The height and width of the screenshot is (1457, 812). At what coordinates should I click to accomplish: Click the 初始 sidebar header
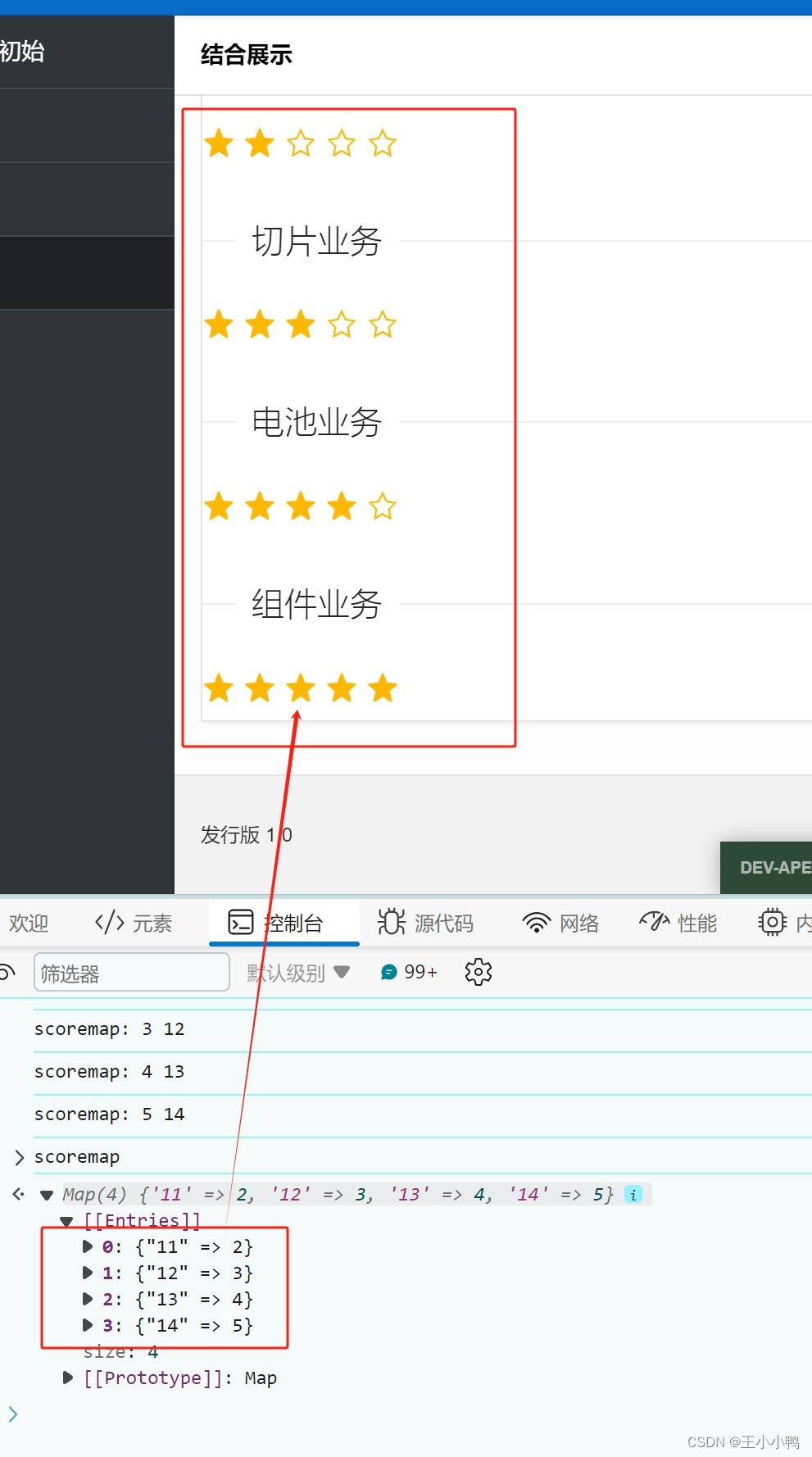22,52
